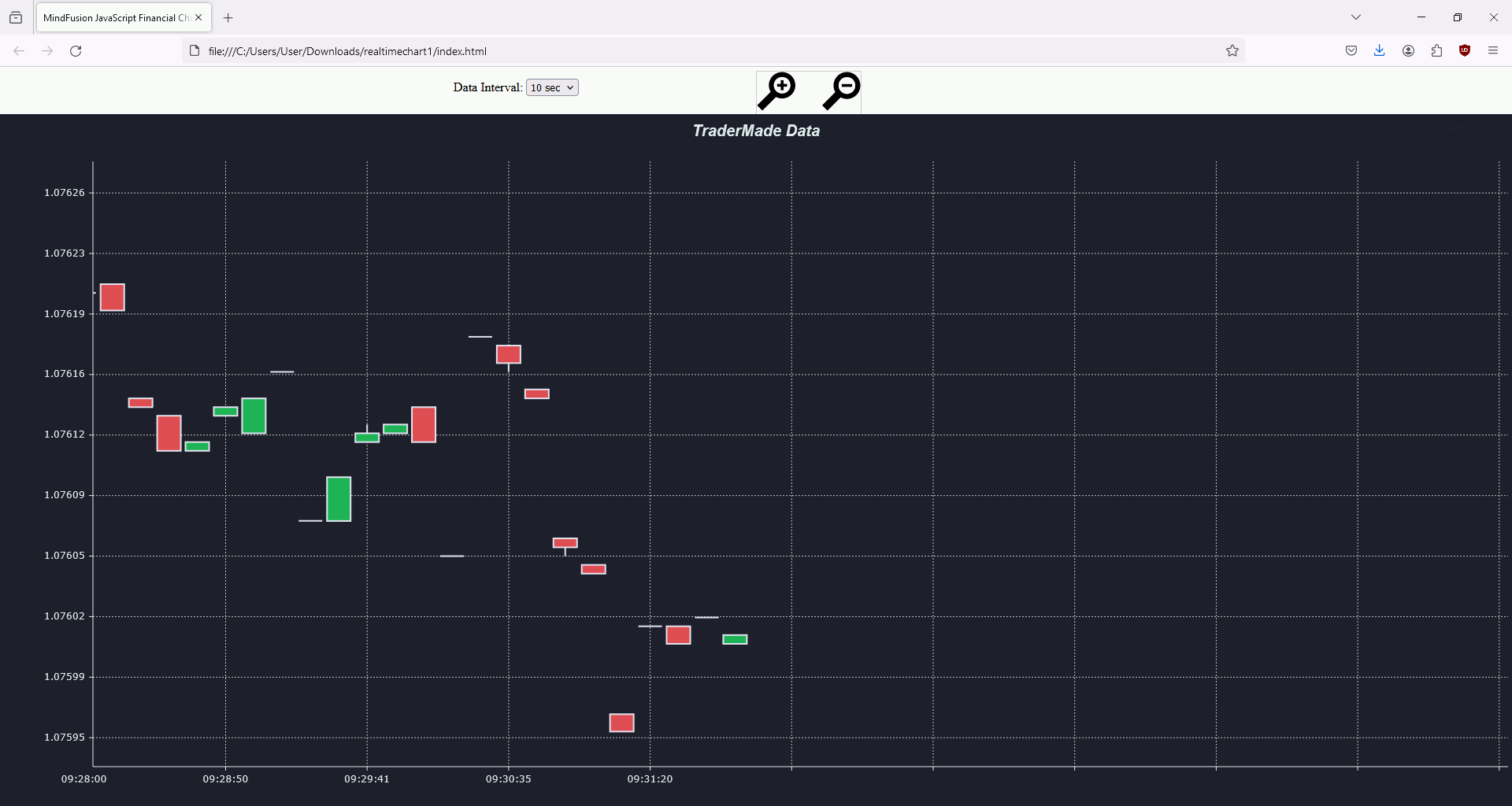Open the downloads panel icon

pos(1380,51)
